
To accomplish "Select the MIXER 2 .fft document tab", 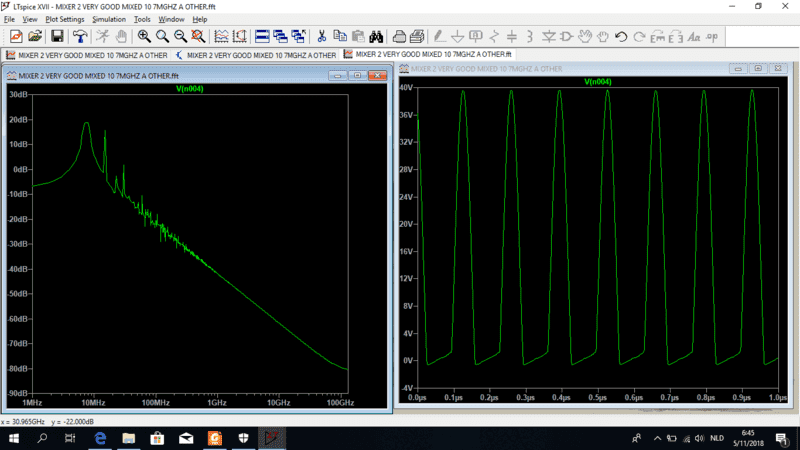I will click(x=427, y=54).
